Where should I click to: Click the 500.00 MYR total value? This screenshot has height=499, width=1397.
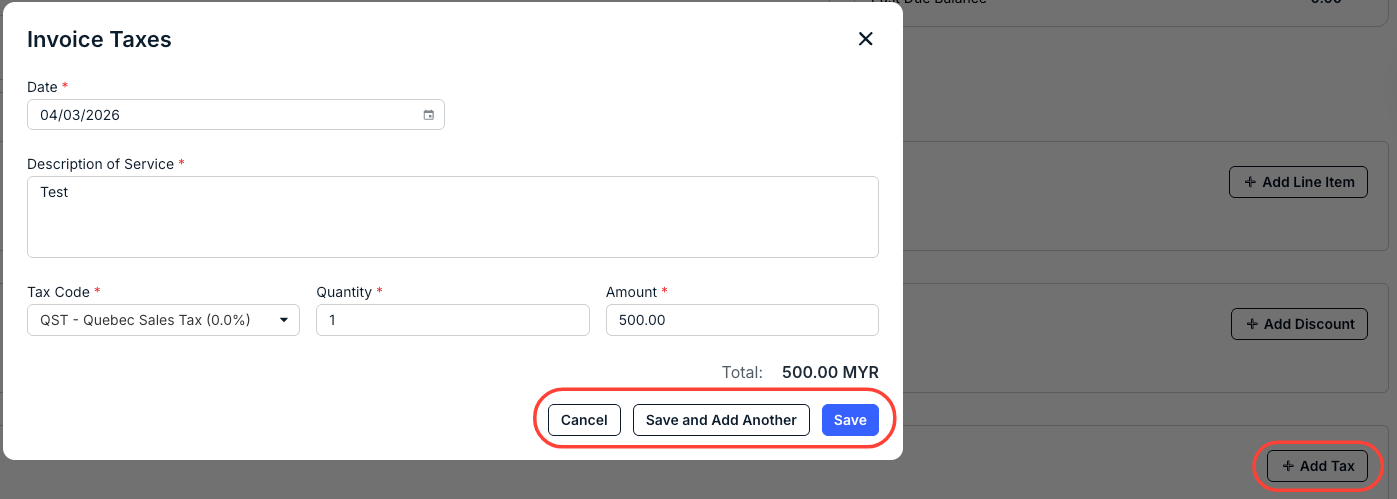click(830, 372)
